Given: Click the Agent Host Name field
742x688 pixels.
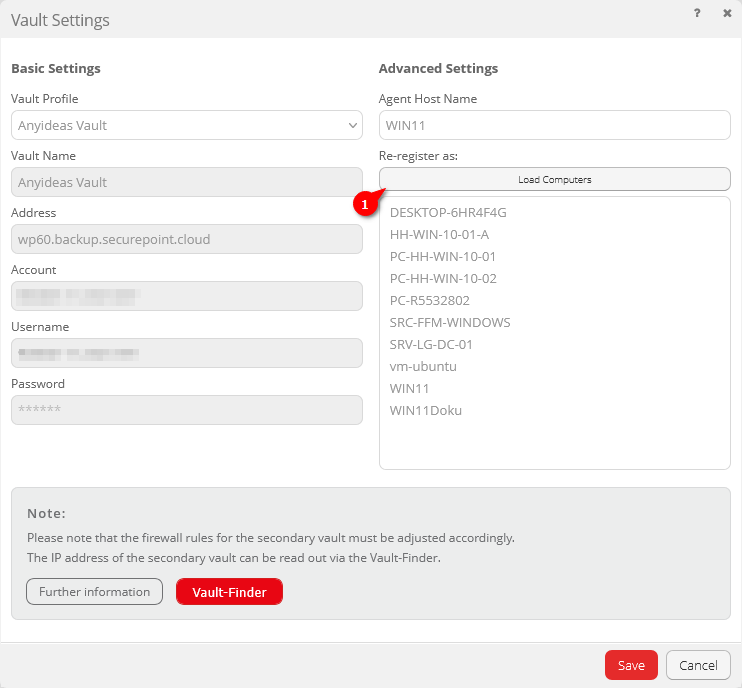Looking at the screenshot, I should (554, 125).
